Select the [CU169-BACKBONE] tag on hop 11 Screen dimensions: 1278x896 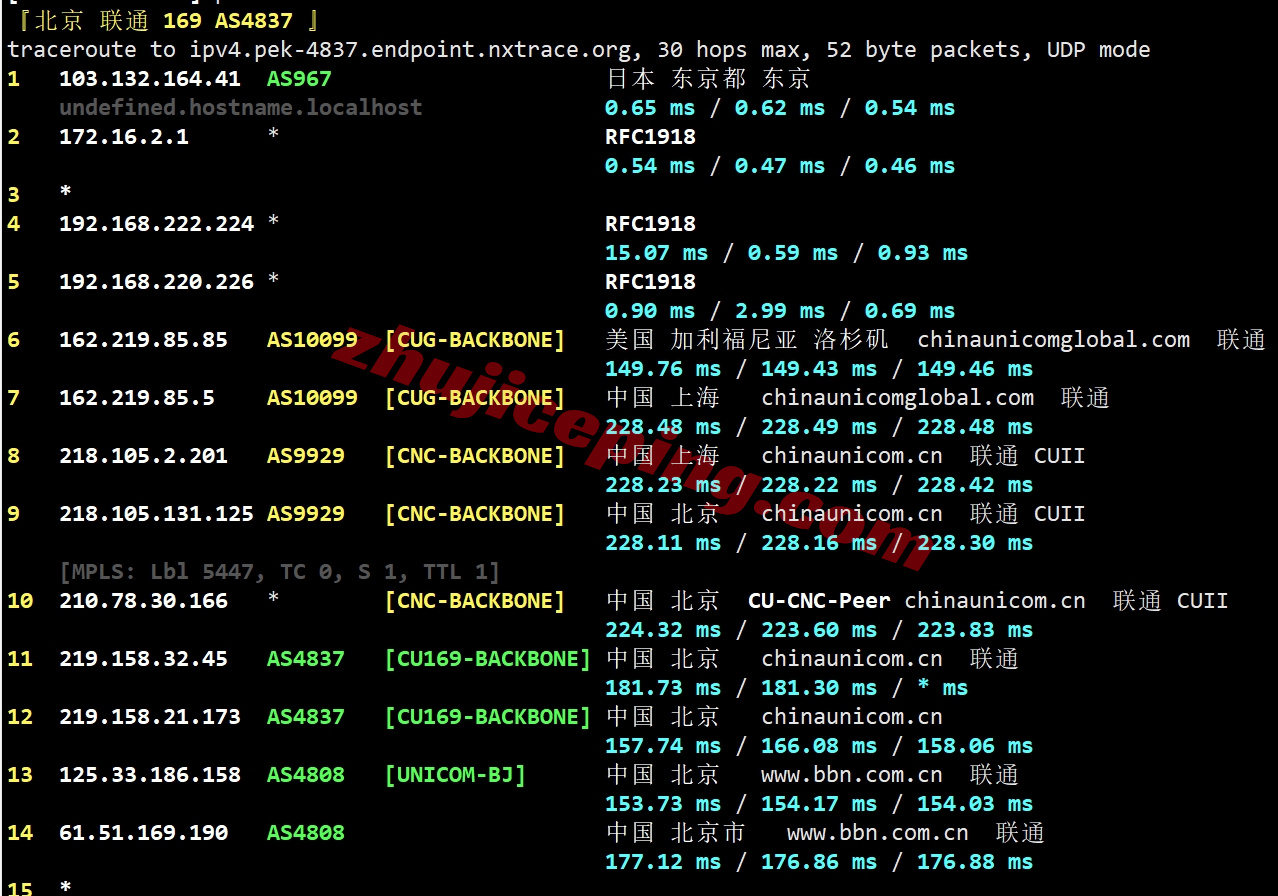coord(488,659)
